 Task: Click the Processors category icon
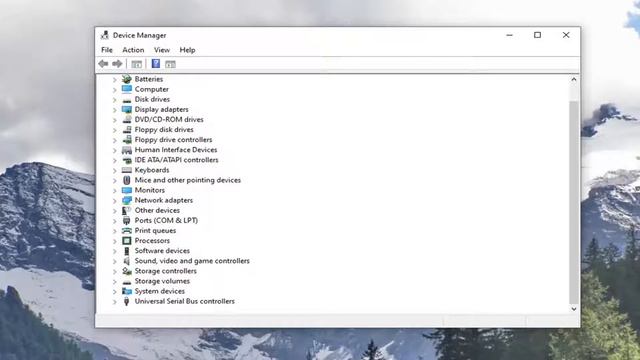(x=127, y=240)
